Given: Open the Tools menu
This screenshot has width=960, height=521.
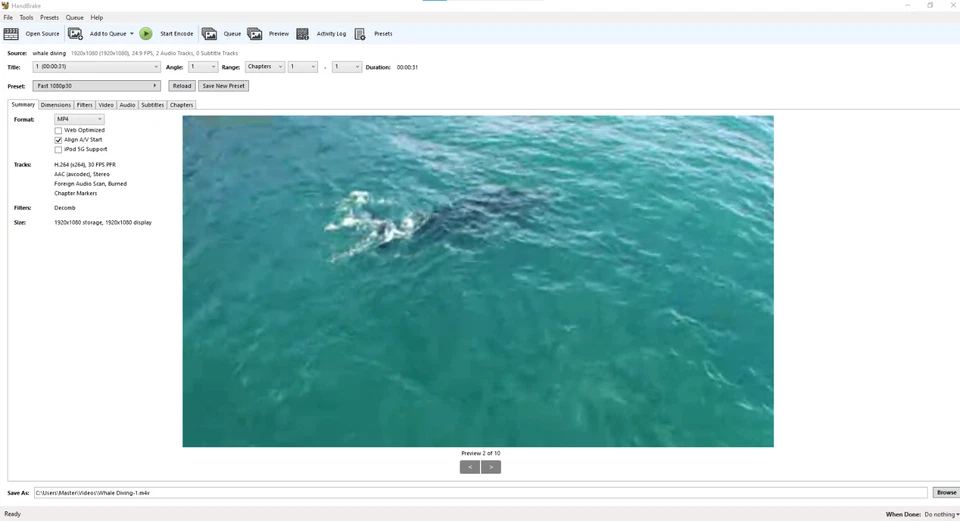Looking at the screenshot, I should click(x=26, y=18).
